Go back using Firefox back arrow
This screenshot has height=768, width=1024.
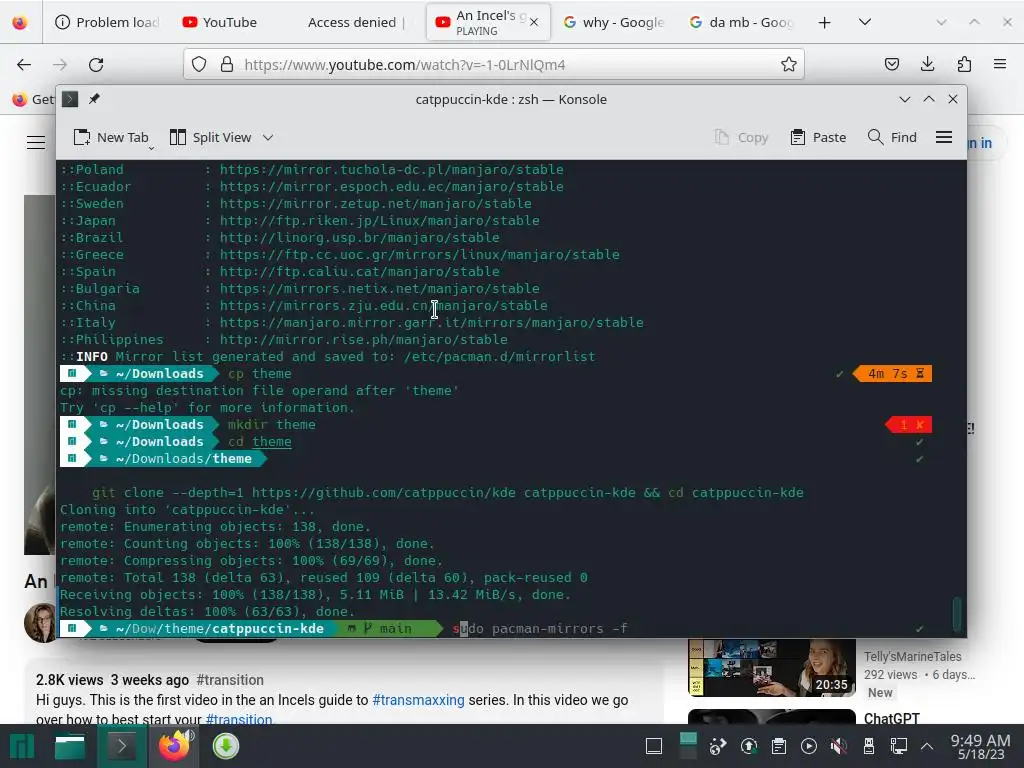click(x=24, y=64)
